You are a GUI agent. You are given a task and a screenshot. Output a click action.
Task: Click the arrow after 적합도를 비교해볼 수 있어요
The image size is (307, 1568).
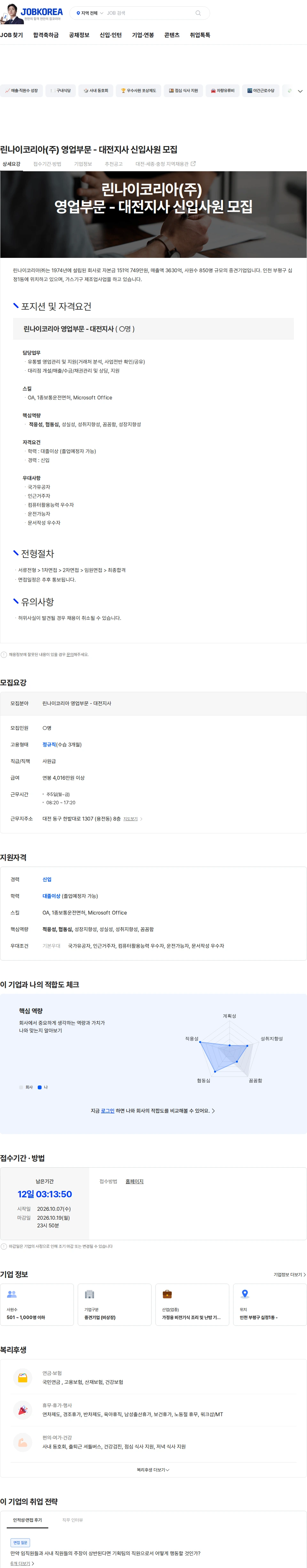[213, 1111]
